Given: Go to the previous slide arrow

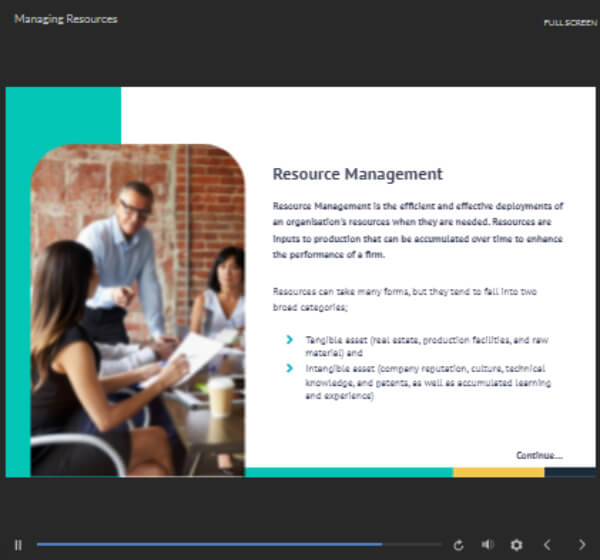Looking at the screenshot, I should coord(547,544).
